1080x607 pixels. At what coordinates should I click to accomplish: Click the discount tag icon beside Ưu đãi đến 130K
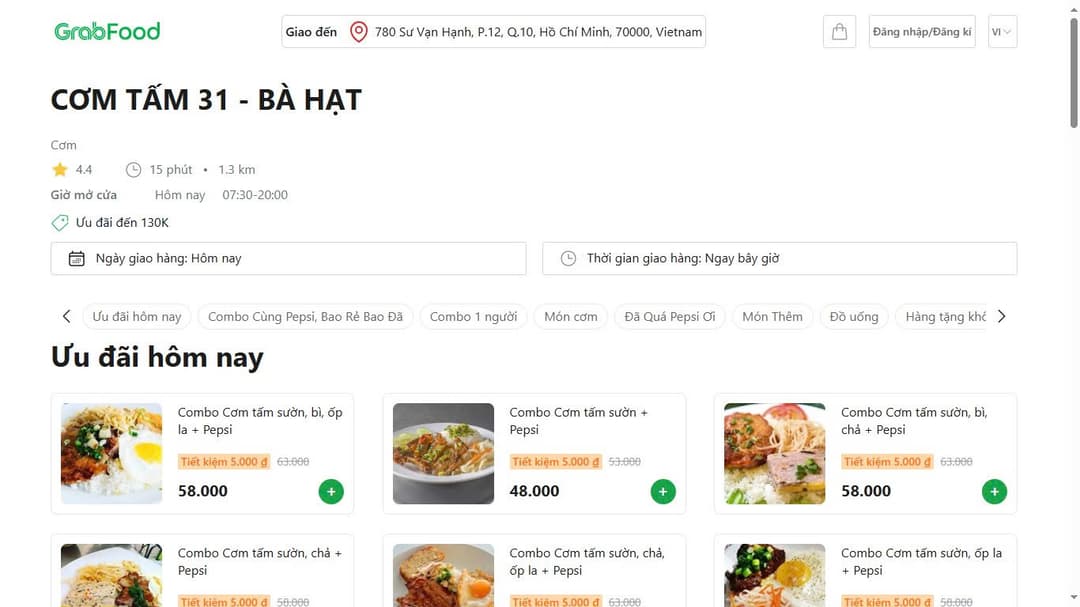point(59,222)
